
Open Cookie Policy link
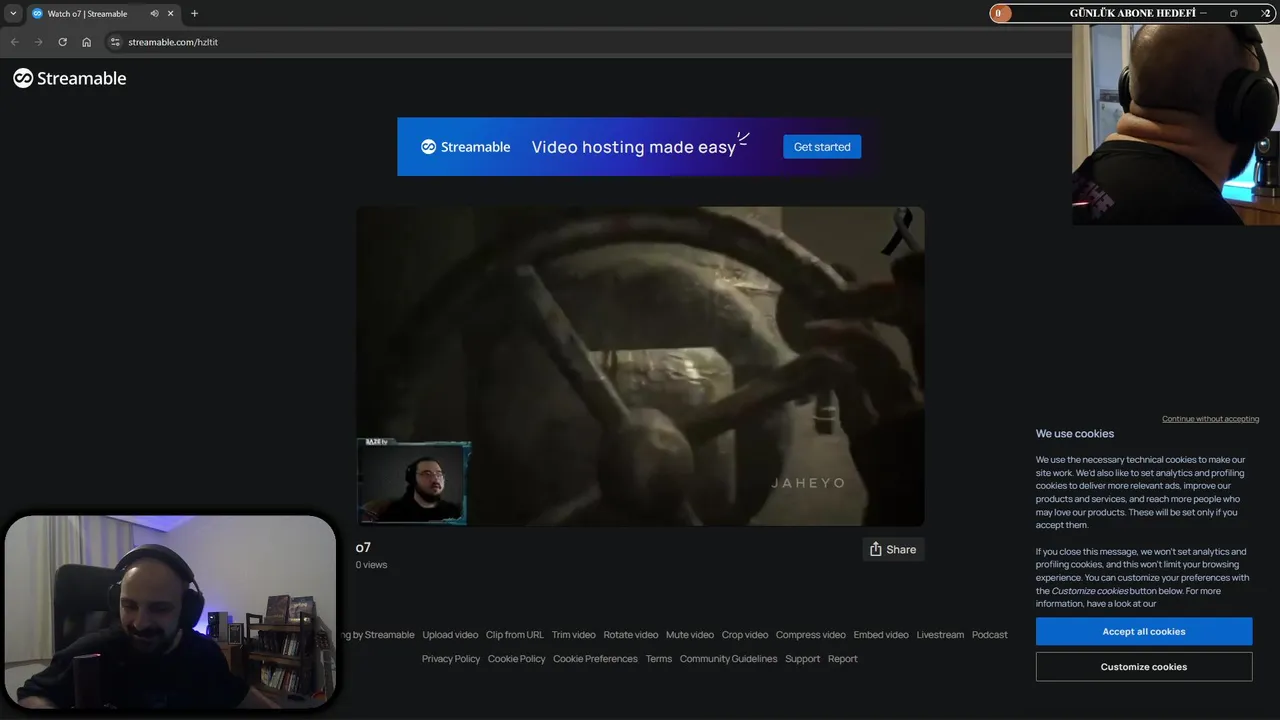517,659
